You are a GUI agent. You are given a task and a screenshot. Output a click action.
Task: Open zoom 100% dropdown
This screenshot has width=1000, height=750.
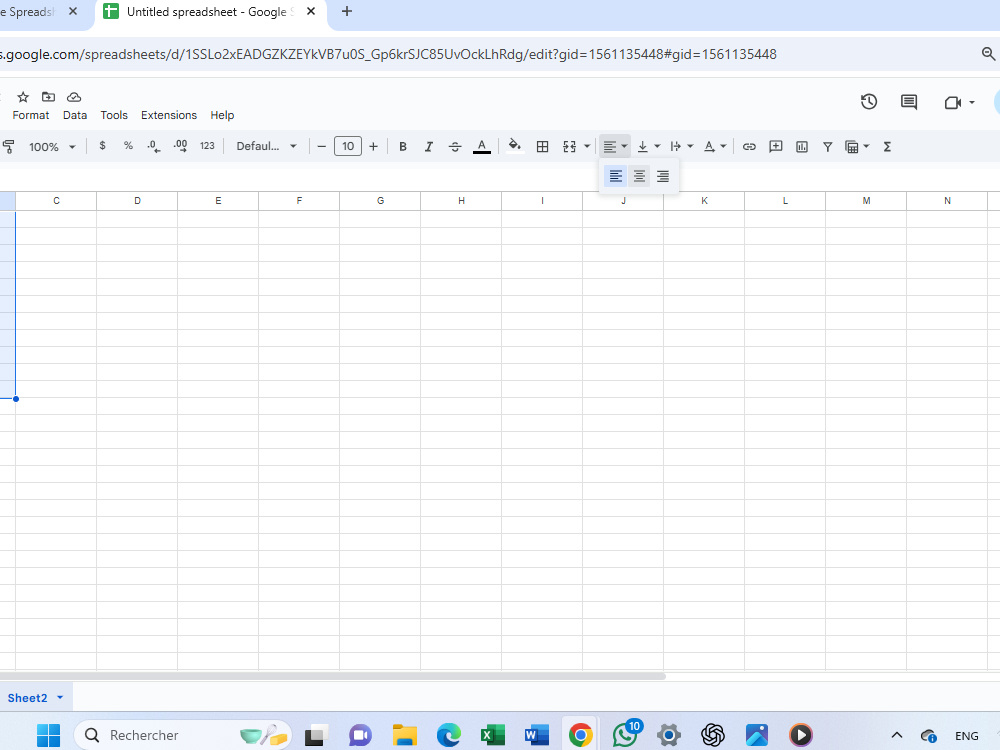[x=52, y=147]
